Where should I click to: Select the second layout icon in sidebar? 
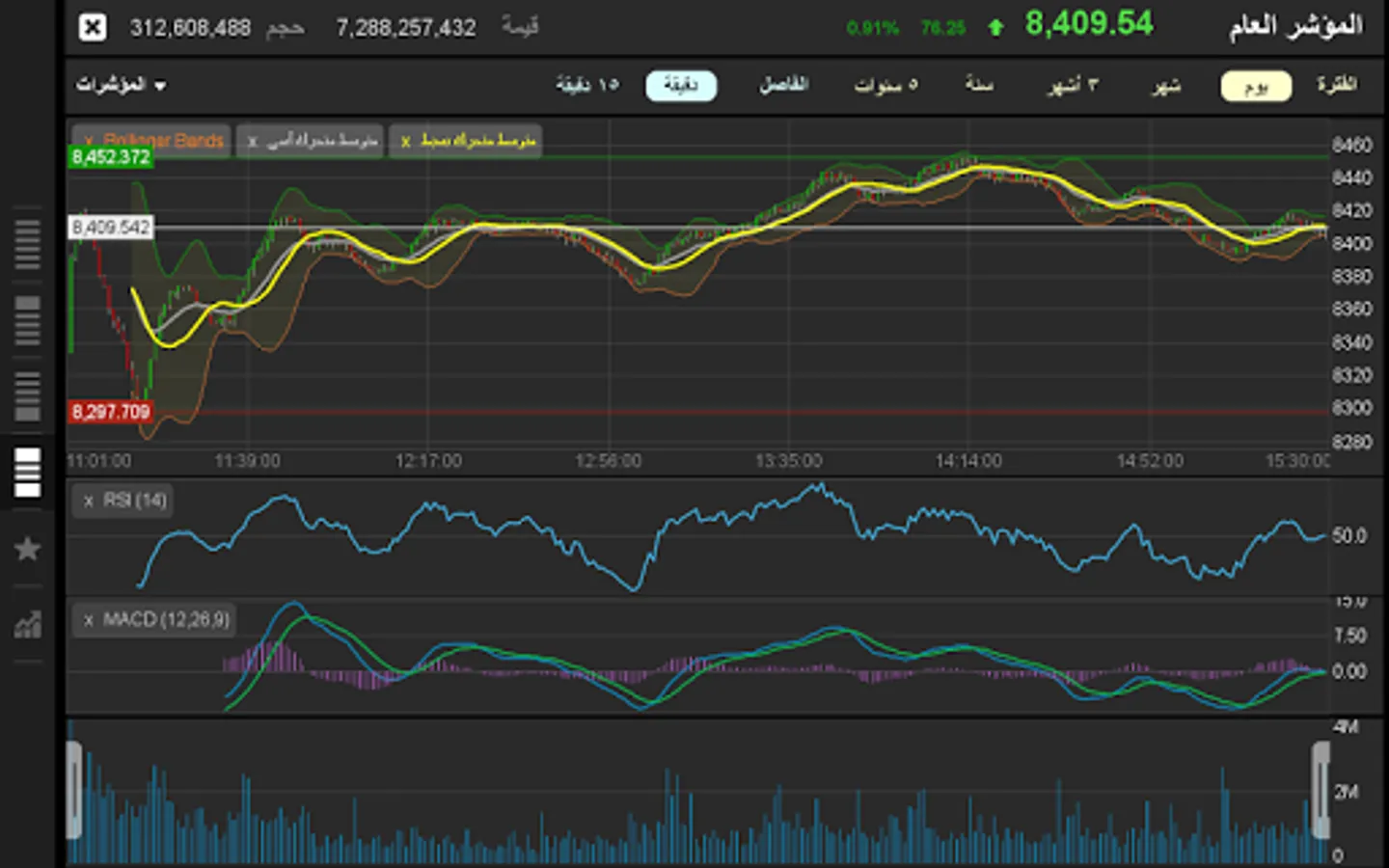[28, 320]
